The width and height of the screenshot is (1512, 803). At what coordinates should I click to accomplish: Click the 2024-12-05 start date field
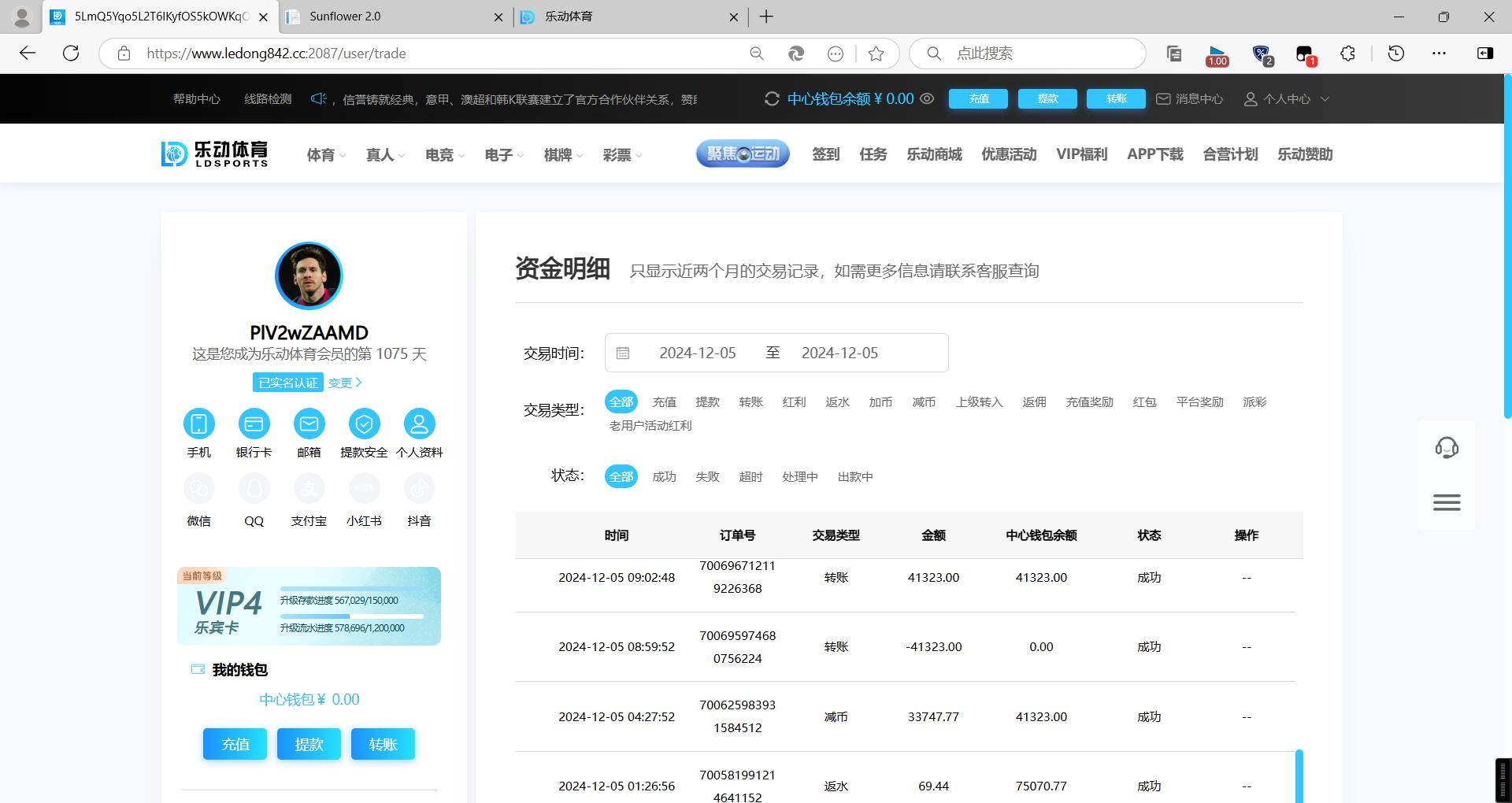697,353
